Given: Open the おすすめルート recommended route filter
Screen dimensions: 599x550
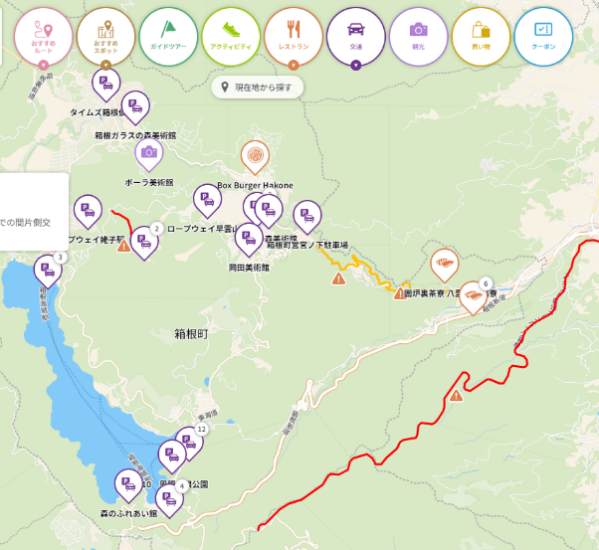Looking at the screenshot, I should [44, 37].
